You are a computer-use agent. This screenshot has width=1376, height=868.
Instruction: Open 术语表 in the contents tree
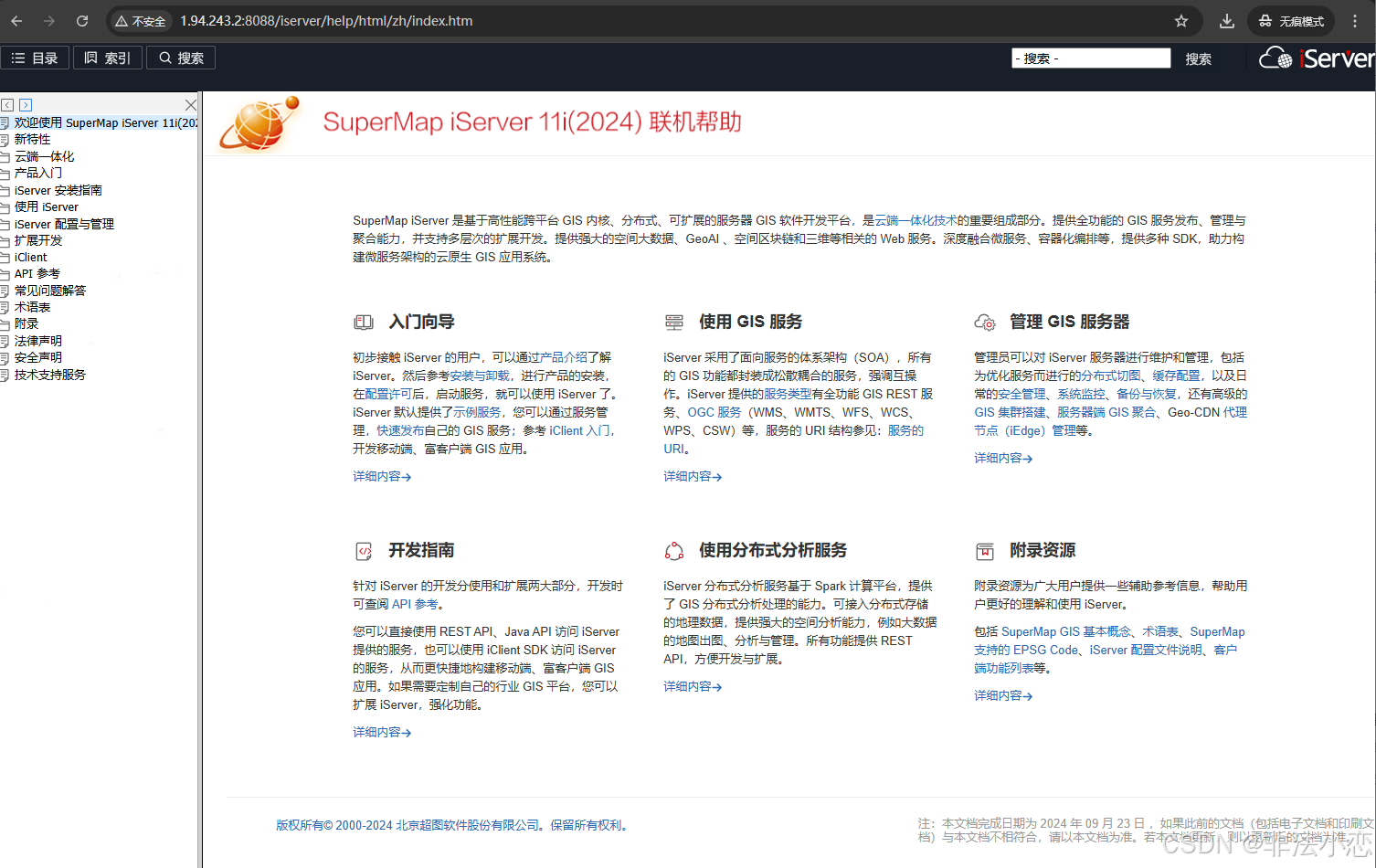pos(32,307)
